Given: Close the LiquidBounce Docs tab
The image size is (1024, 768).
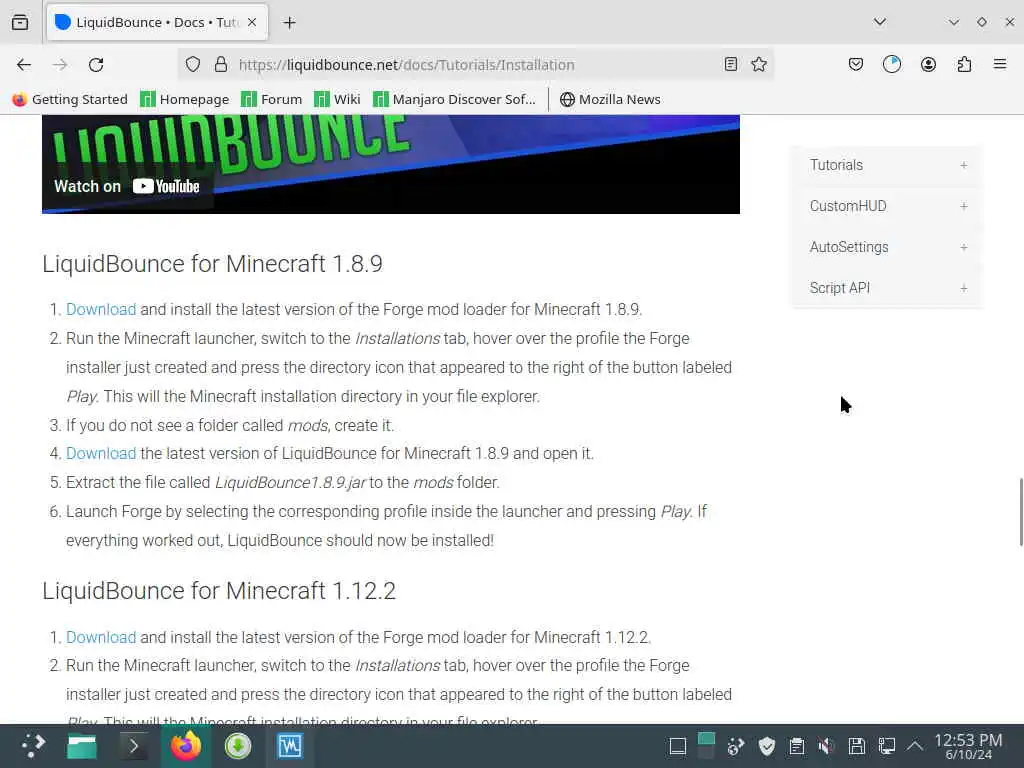Looking at the screenshot, I should (x=252, y=23).
